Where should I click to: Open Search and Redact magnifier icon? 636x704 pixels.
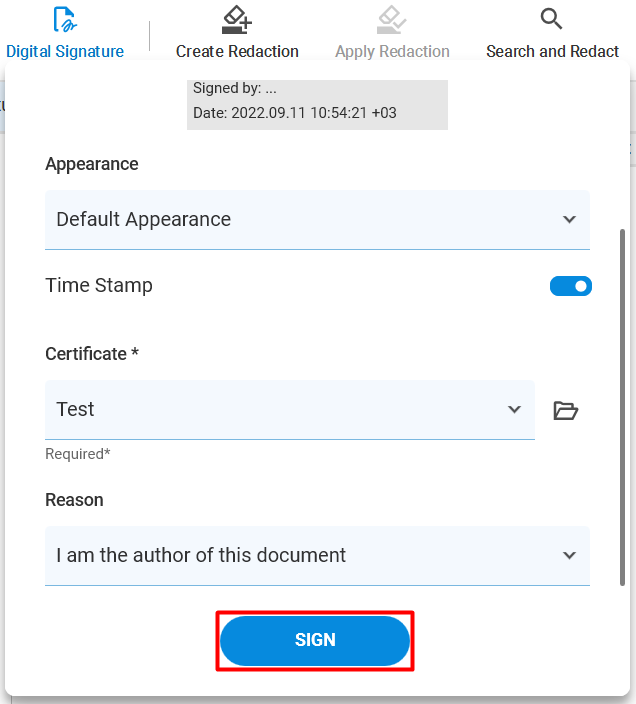click(x=551, y=19)
